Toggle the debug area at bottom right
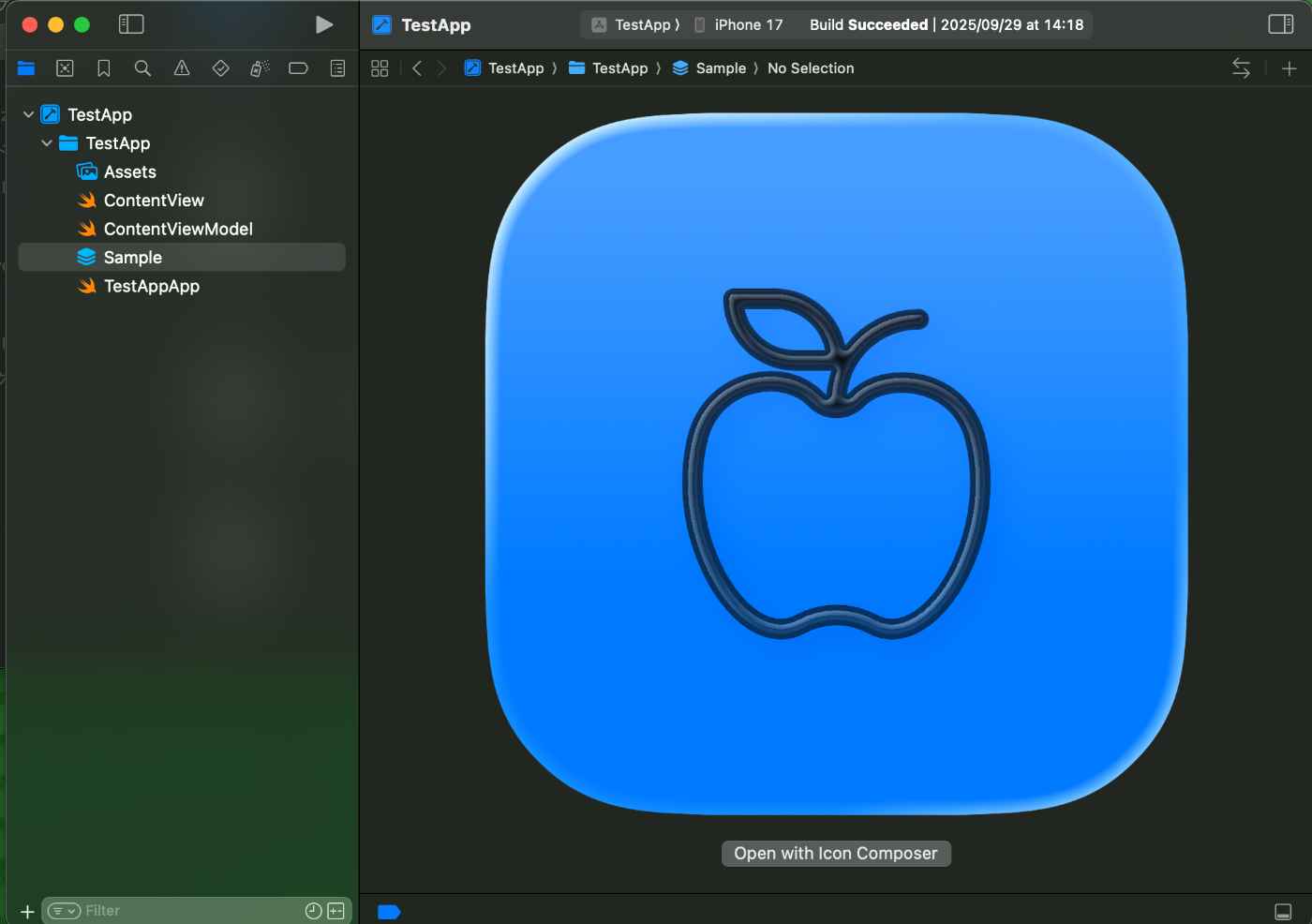The height and width of the screenshot is (924, 1312). [1283, 912]
